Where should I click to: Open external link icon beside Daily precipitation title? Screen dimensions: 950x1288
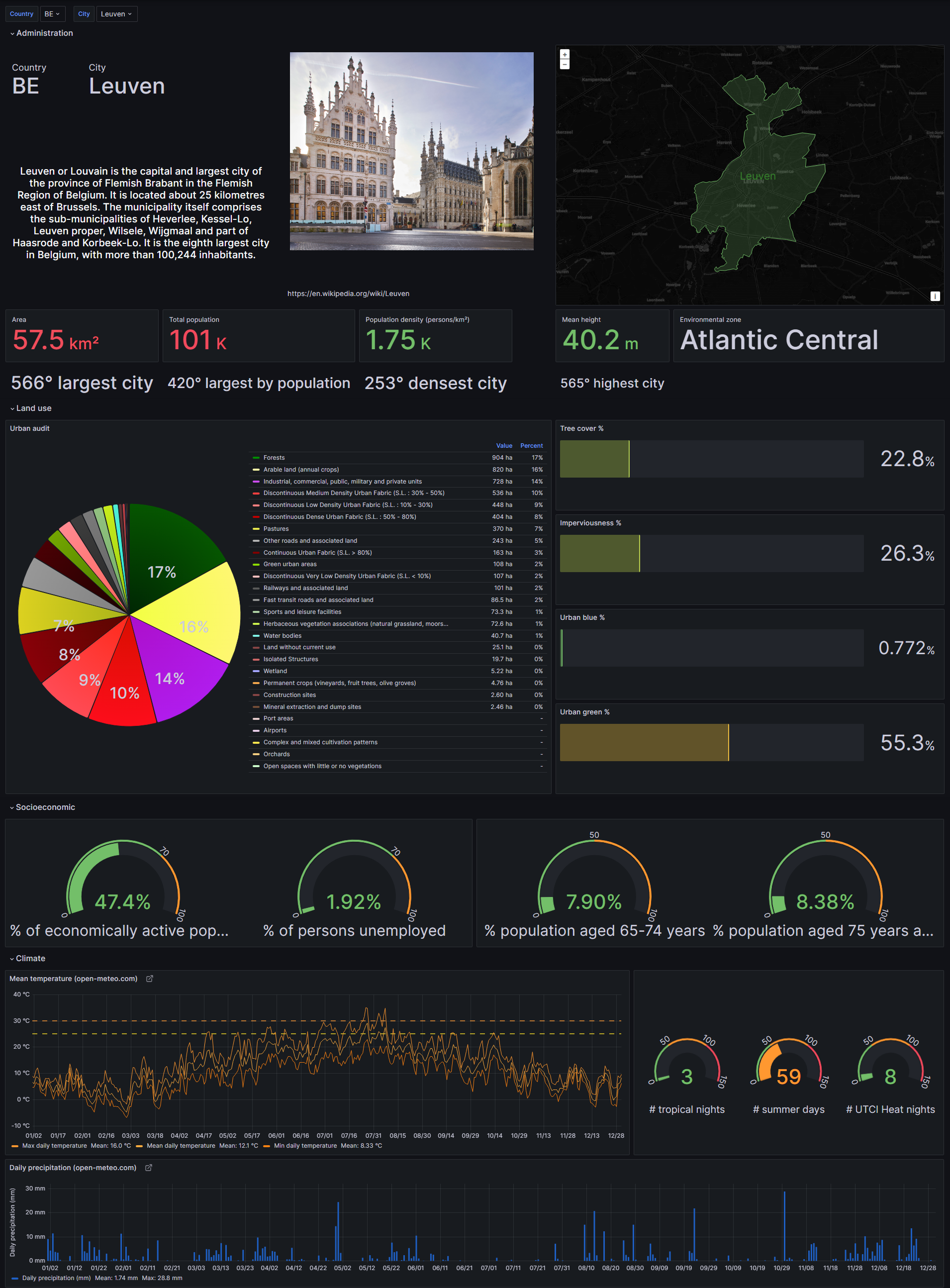(x=148, y=1168)
